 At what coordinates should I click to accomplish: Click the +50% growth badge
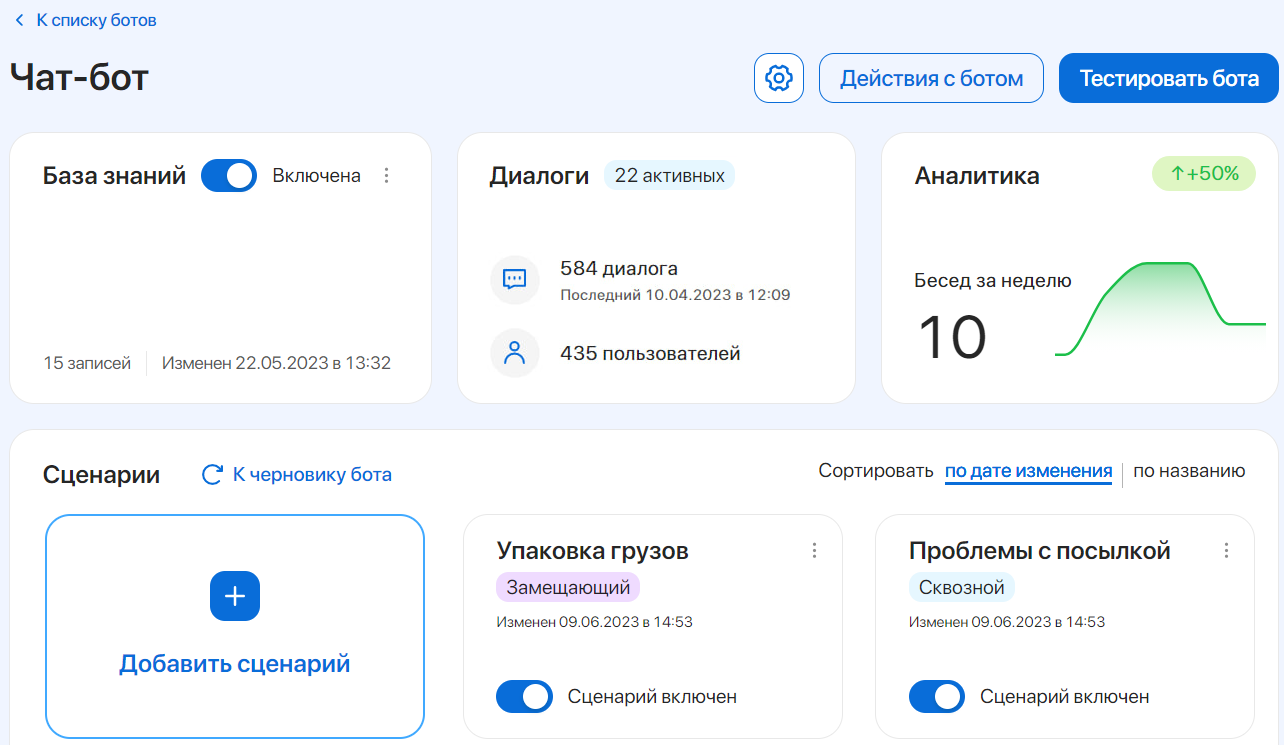pos(1204,174)
